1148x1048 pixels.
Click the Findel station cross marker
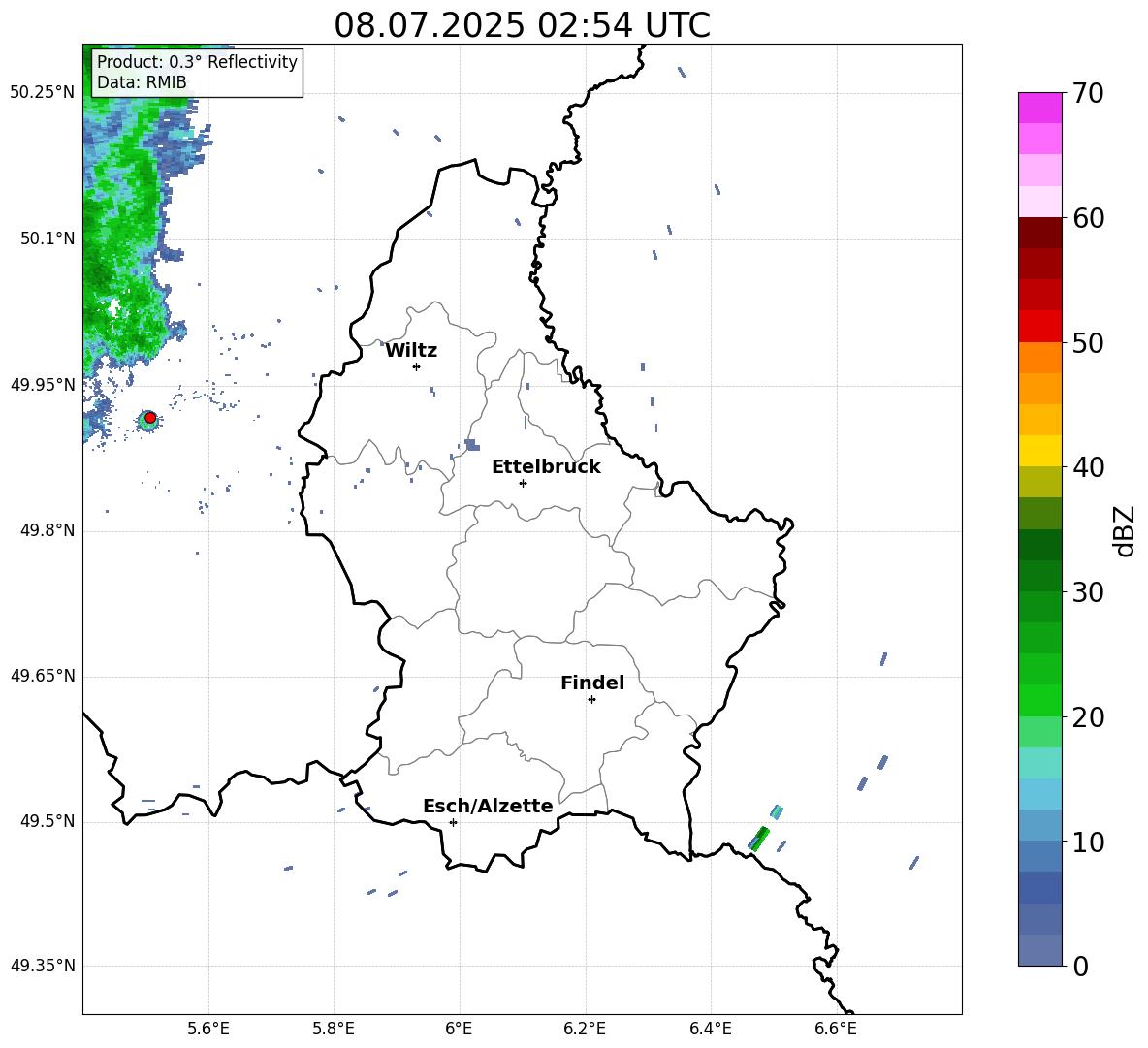click(591, 700)
